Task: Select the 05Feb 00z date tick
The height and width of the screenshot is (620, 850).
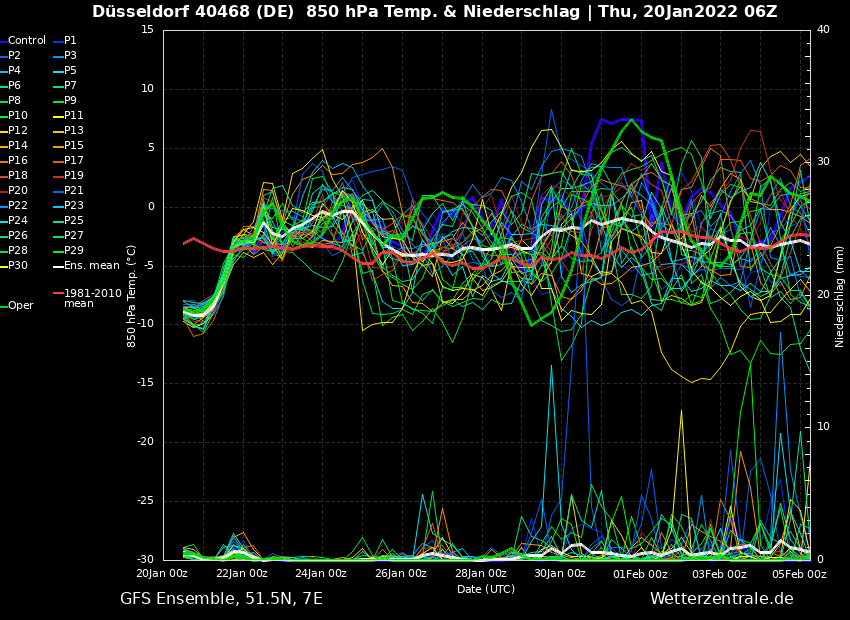Action: [x=799, y=574]
